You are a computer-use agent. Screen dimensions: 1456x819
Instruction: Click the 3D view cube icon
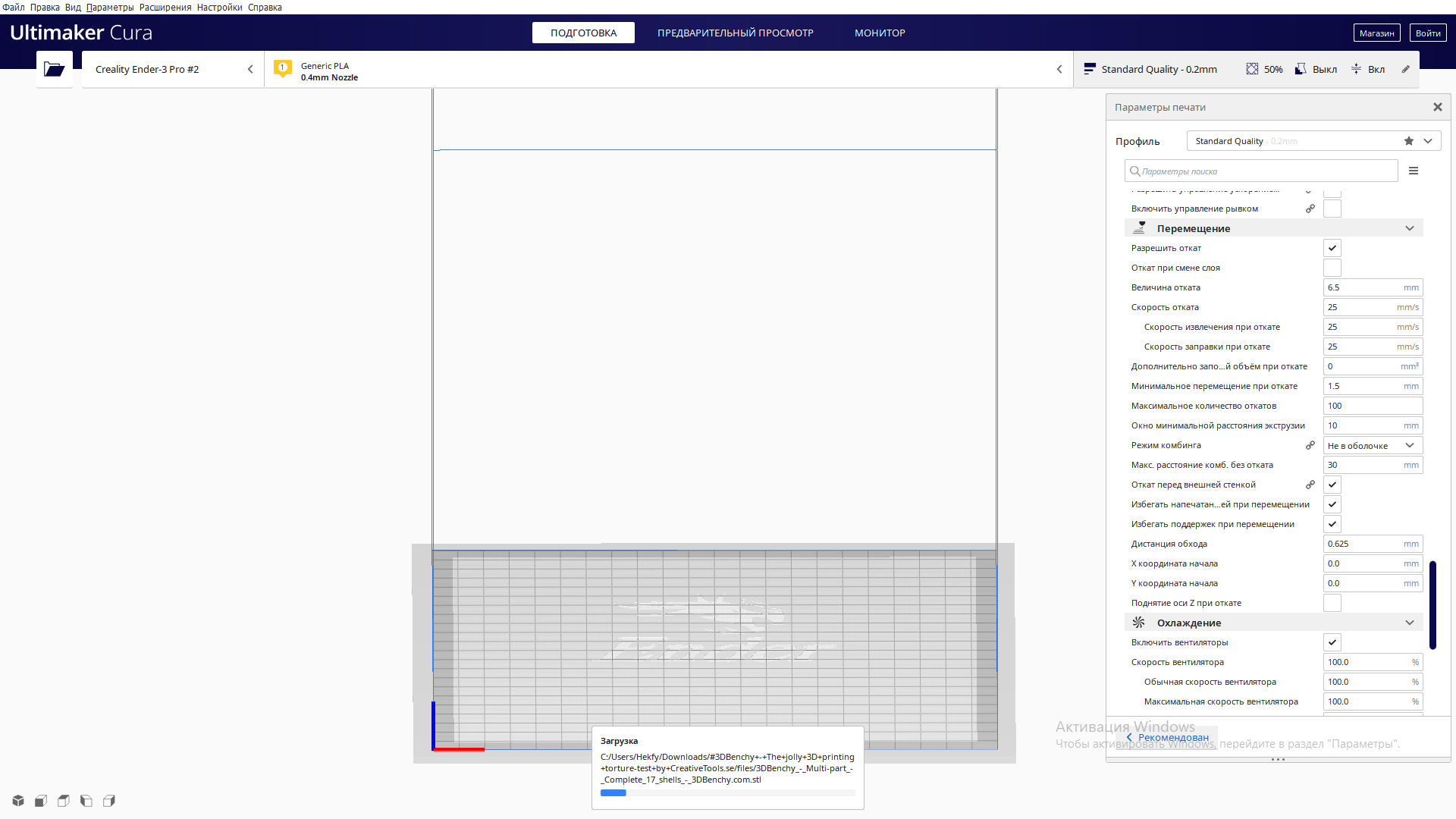[x=18, y=801]
